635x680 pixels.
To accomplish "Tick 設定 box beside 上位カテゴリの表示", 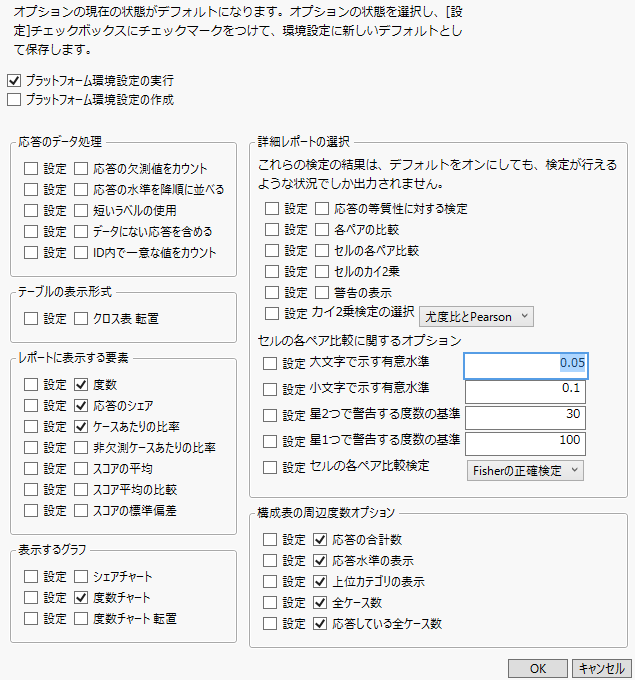I will tap(270, 582).
